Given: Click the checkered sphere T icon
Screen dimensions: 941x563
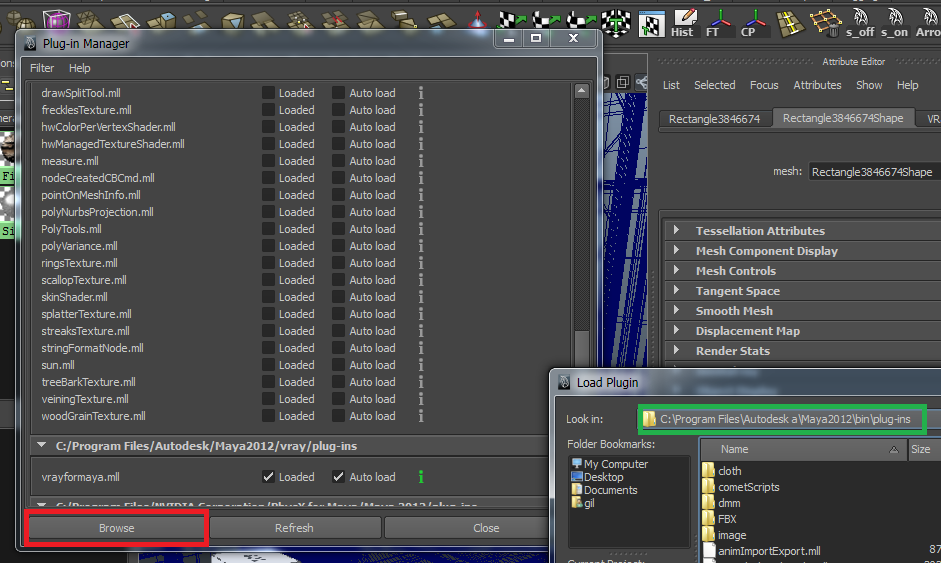Looking at the screenshot, I should coord(616,23).
